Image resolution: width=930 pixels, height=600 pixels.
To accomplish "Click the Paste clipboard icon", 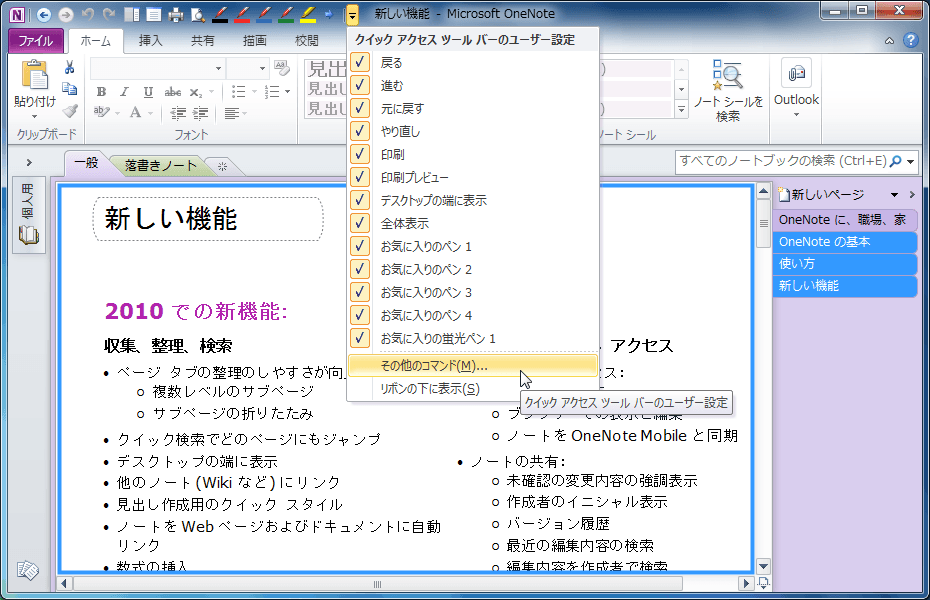I will pyautogui.click(x=35, y=76).
